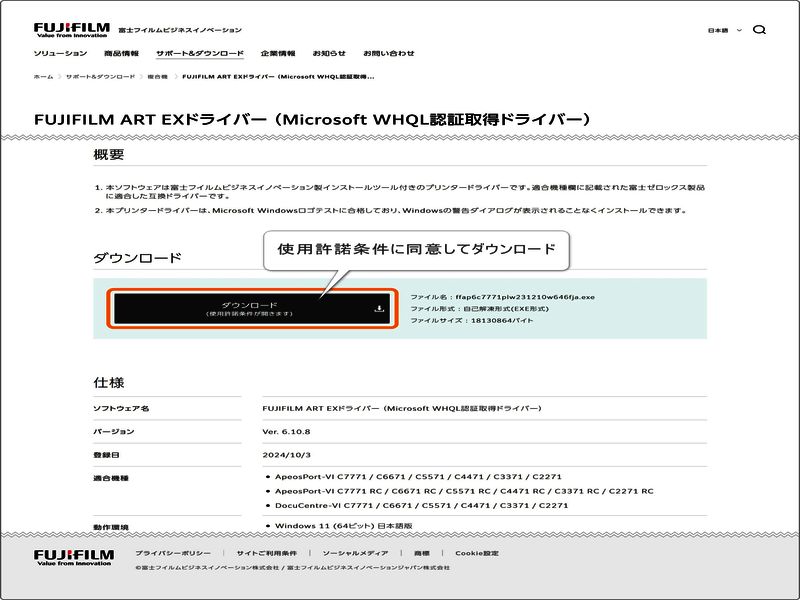Go to 複合機 breadcrumb link
Image resolution: width=800 pixels, height=600 pixels.
point(158,77)
